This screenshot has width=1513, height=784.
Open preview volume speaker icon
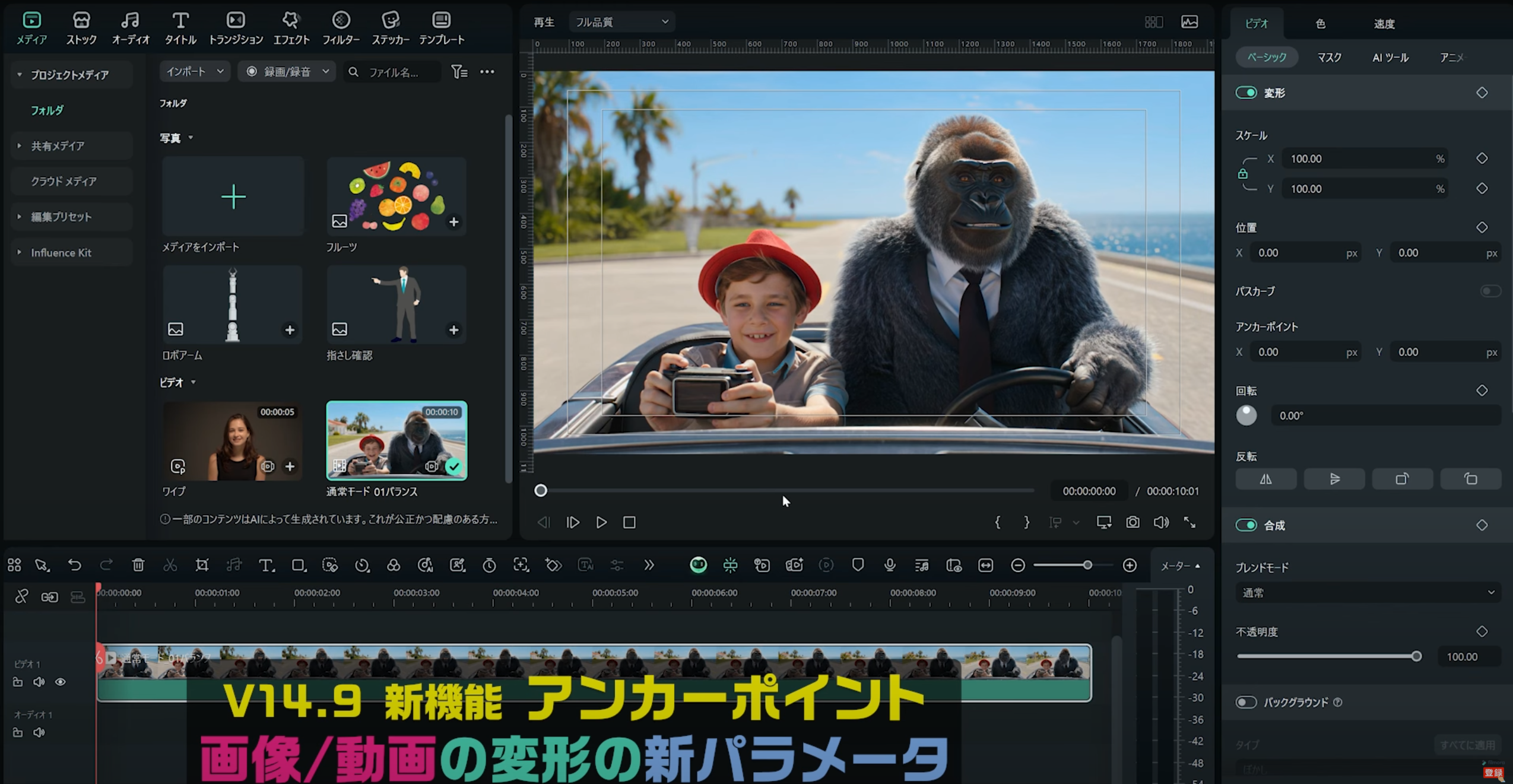[1161, 522]
